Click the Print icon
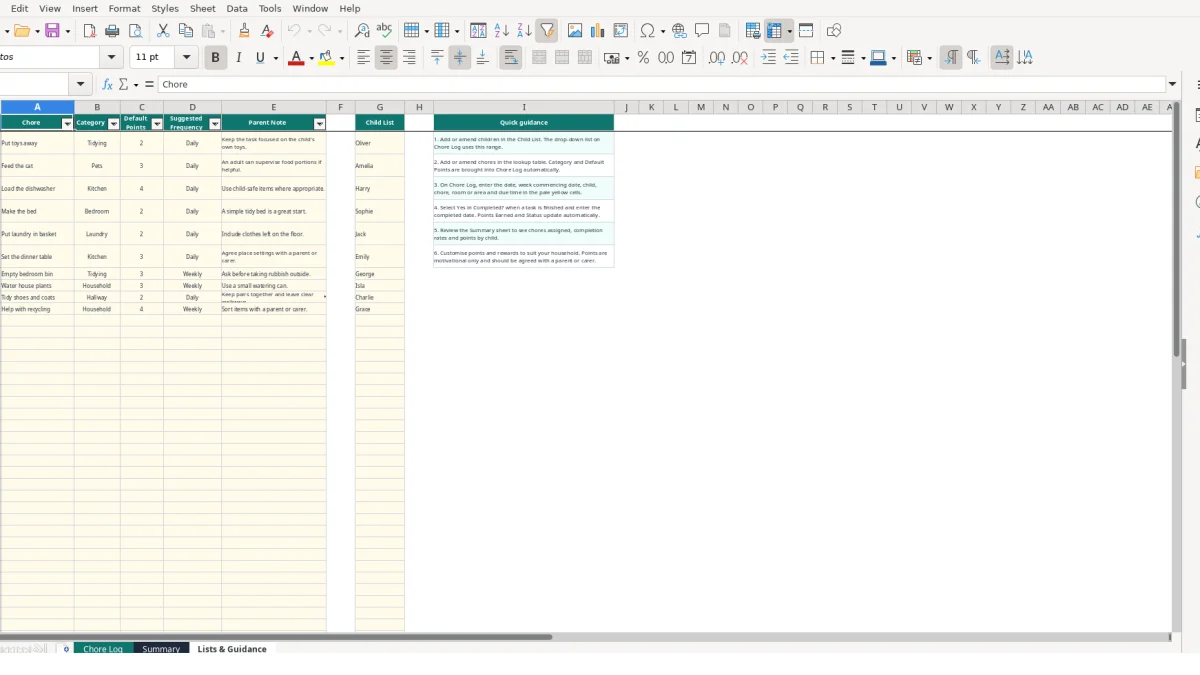This screenshot has width=1200, height=675. [113, 31]
